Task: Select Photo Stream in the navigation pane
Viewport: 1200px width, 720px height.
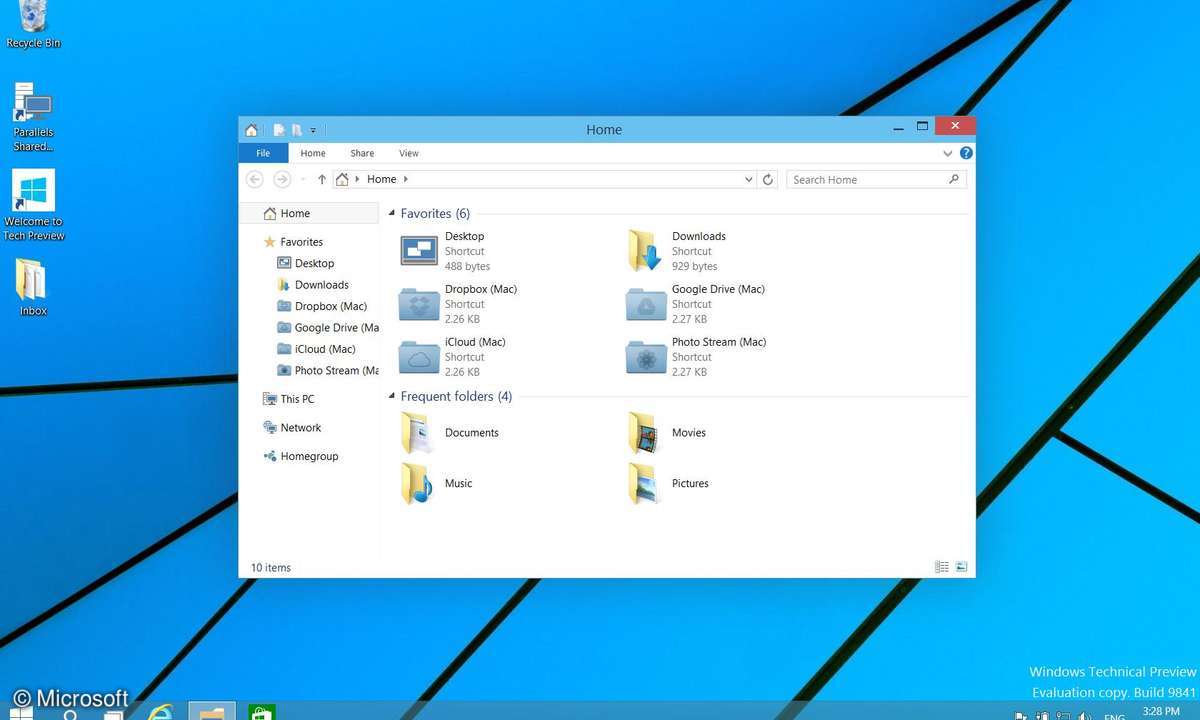Action: pos(328,370)
